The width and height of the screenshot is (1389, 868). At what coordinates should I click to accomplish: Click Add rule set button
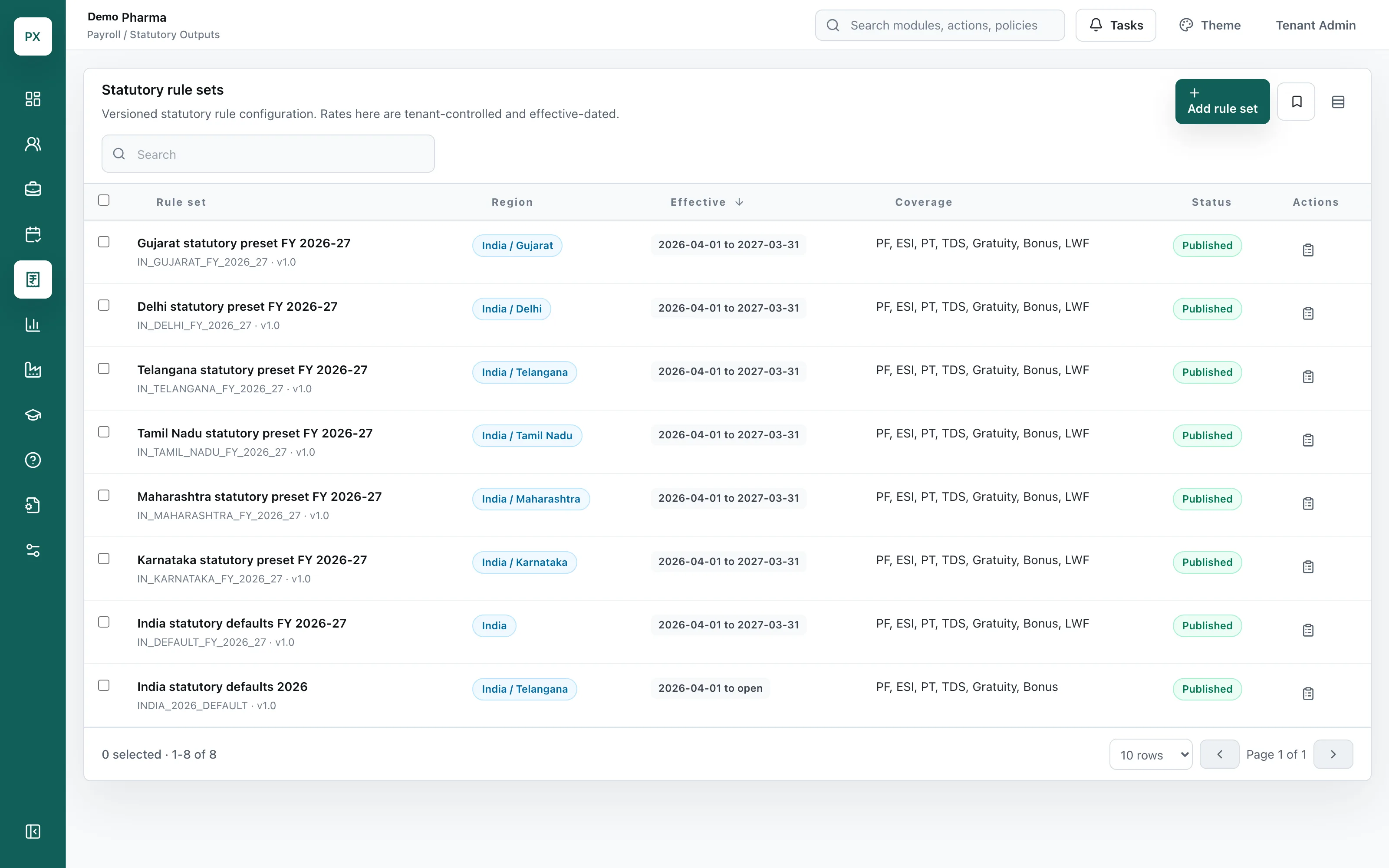(1223, 102)
